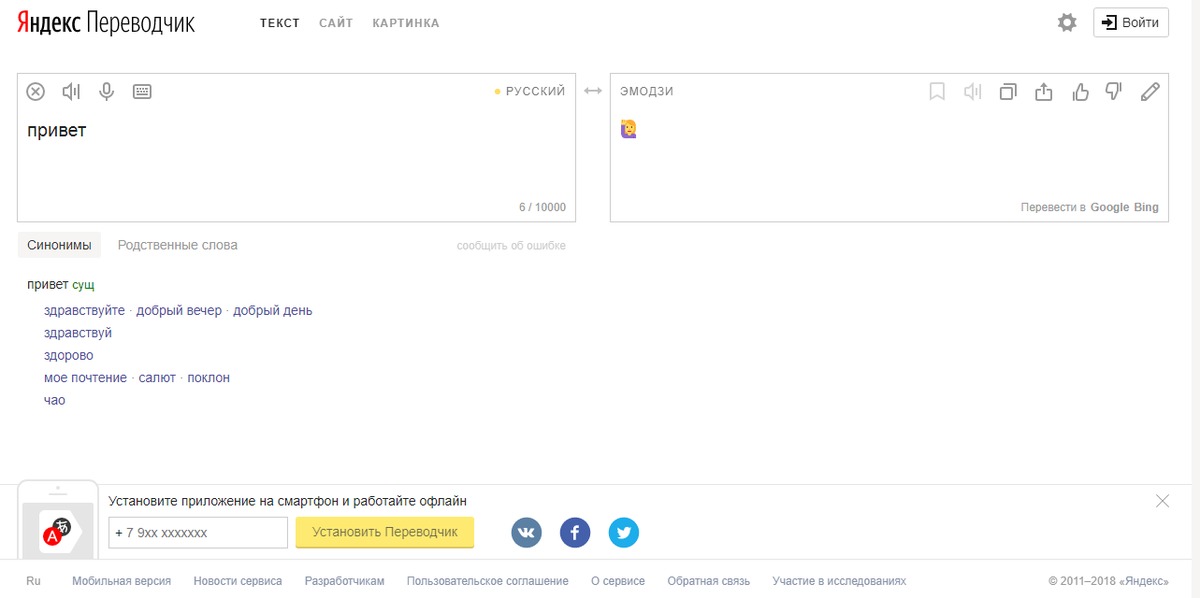Screen dimensions: 1200x598
Task: Suggest an edit with the pencil icon
Action: [x=1150, y=92]
